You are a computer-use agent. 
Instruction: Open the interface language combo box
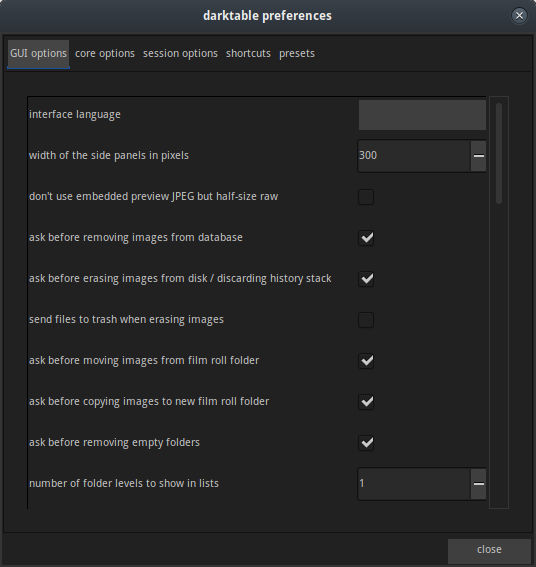pyautogui.click(x=422, y=115)
